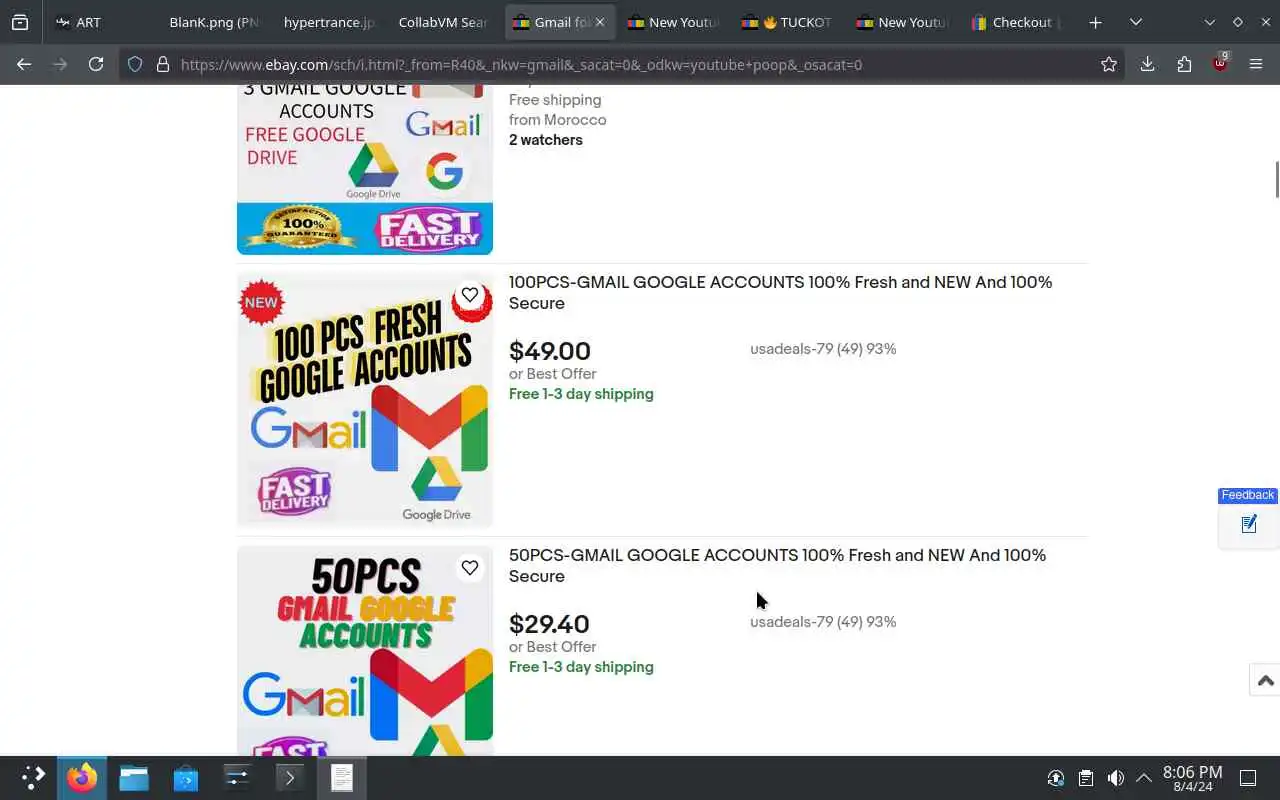Open the volume control in system tray
This screenshot has height=800, width=1280.
click(x=1116, y=778)
